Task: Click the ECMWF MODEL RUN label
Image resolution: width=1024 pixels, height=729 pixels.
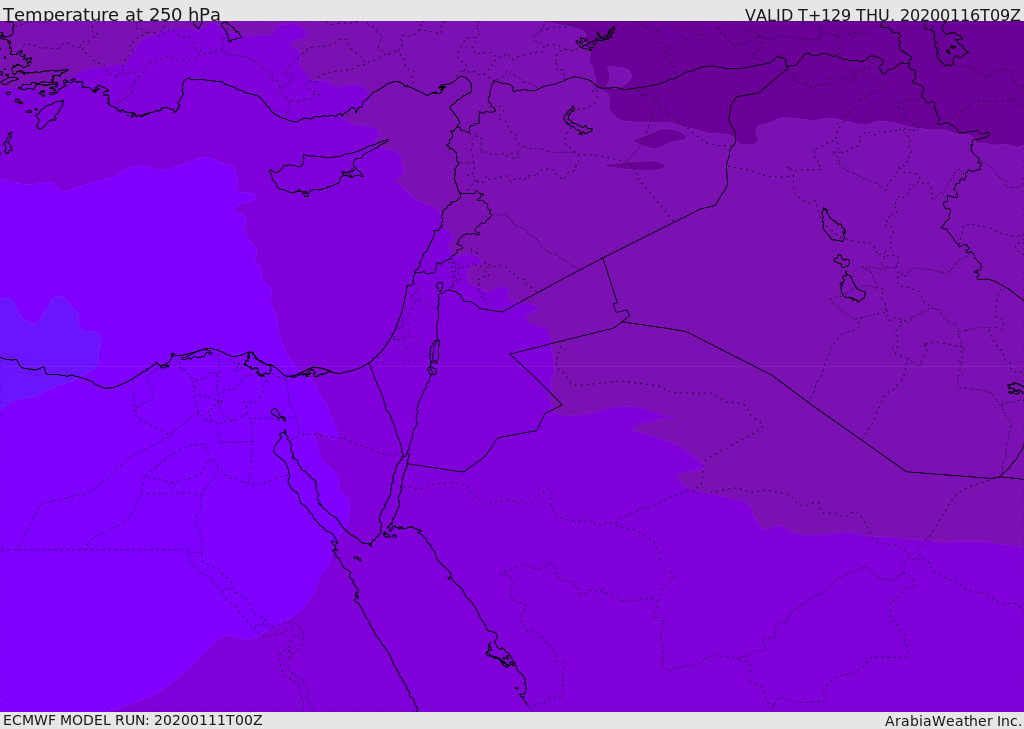Action: tap(133, 720)
